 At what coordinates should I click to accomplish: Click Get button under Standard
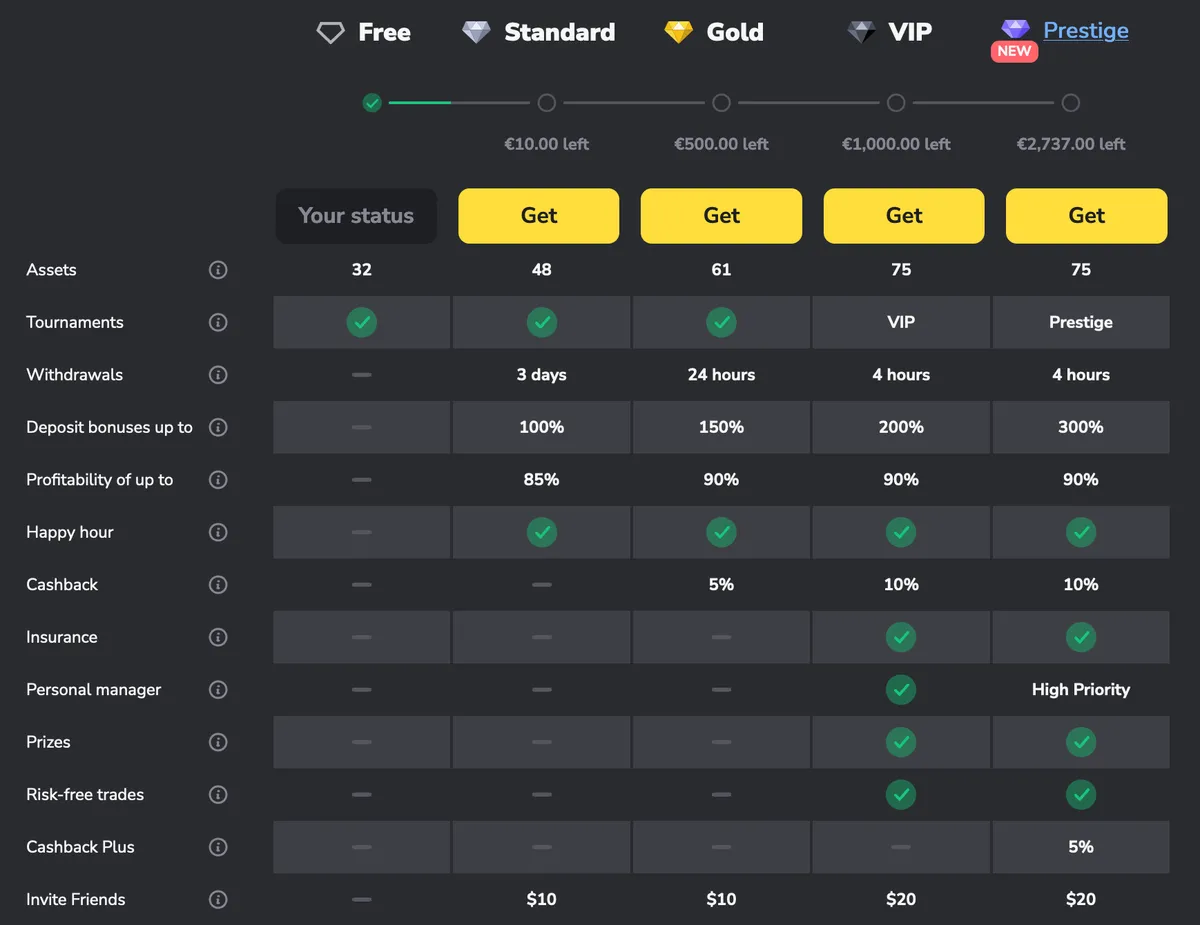[x=539, y=216]
